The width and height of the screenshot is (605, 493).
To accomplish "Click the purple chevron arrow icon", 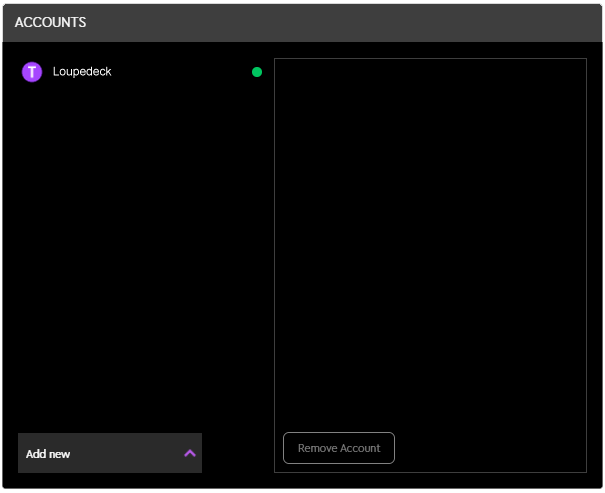I will pos(190,453).
